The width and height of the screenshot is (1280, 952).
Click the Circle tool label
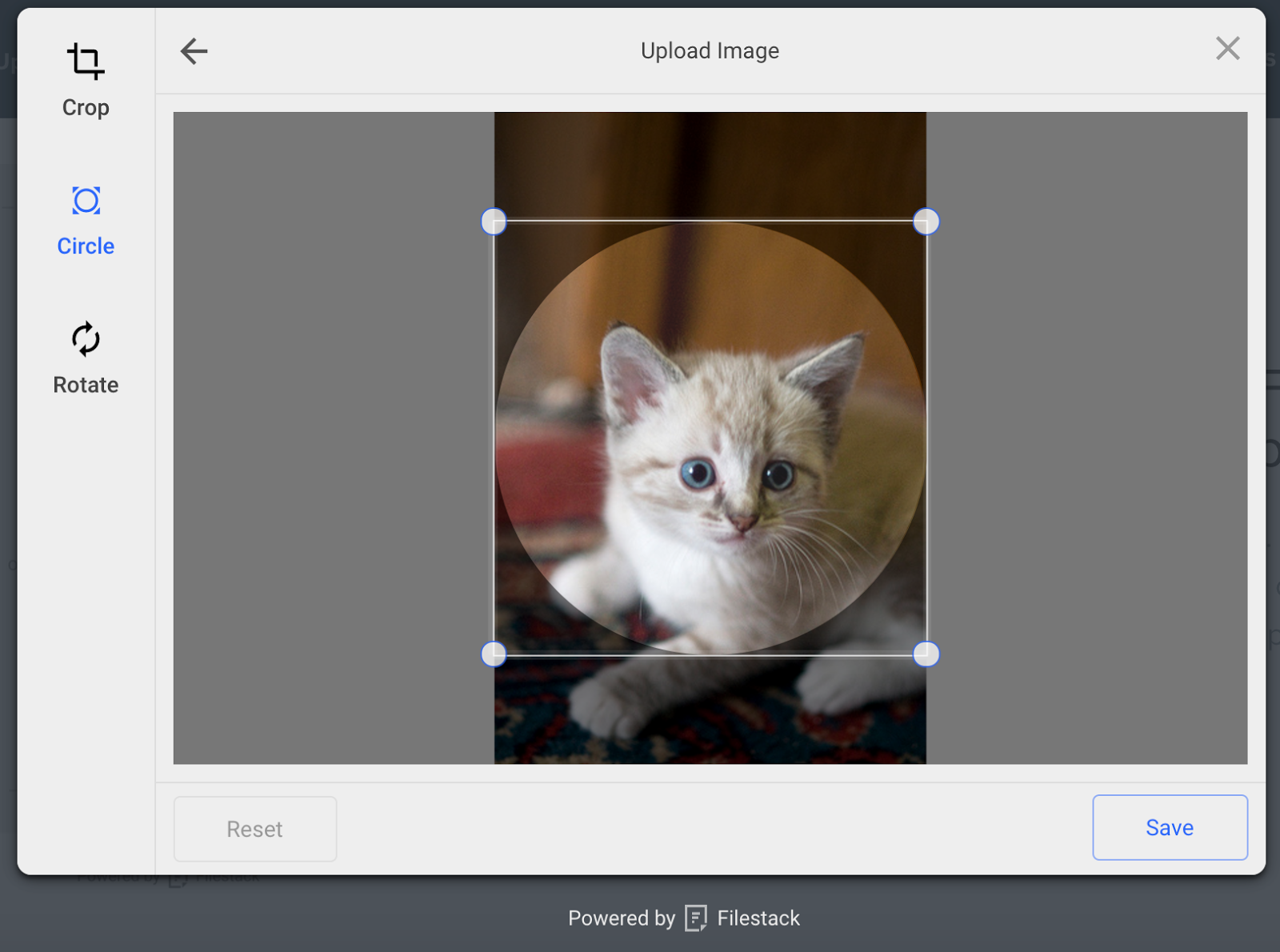(85, 246)
